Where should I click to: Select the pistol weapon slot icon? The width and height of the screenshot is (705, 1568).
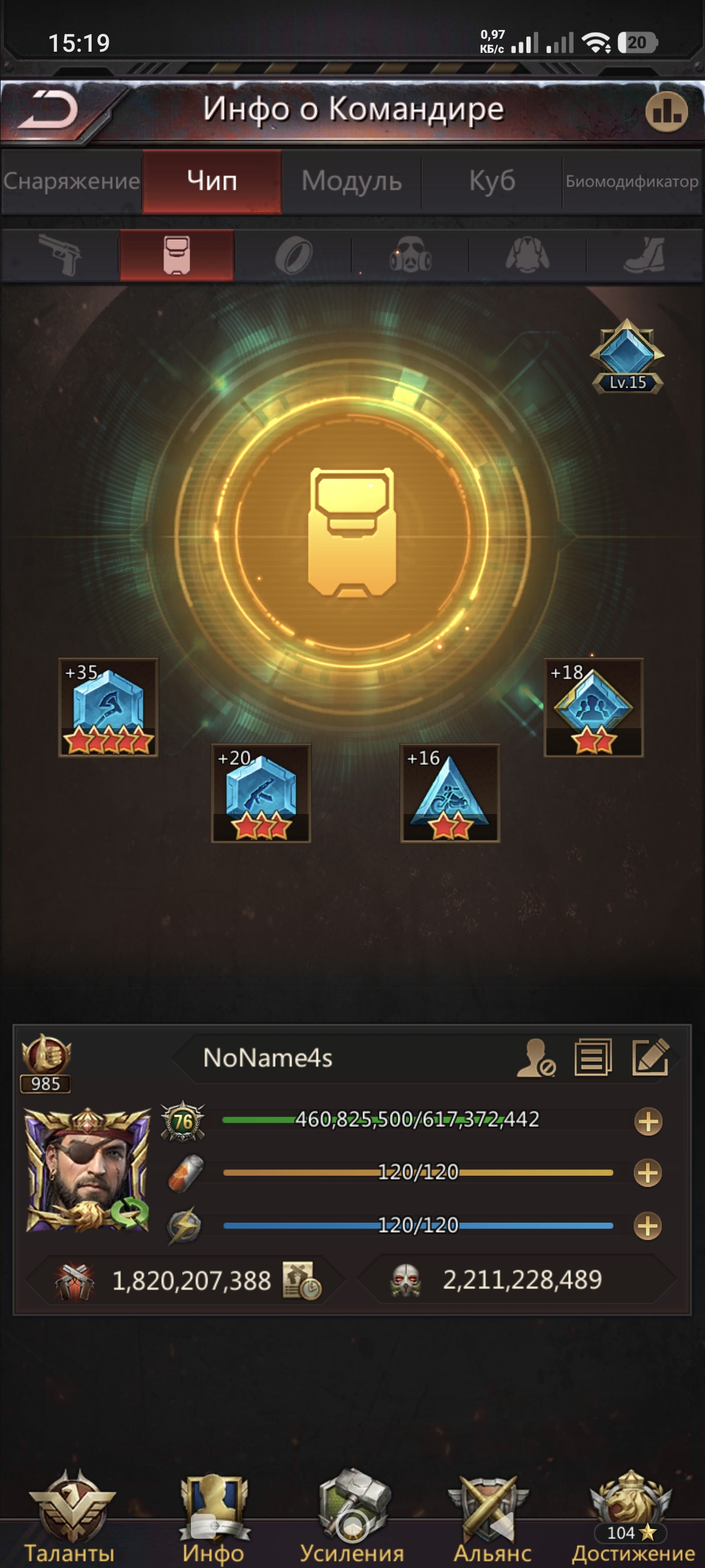(60, 254)
